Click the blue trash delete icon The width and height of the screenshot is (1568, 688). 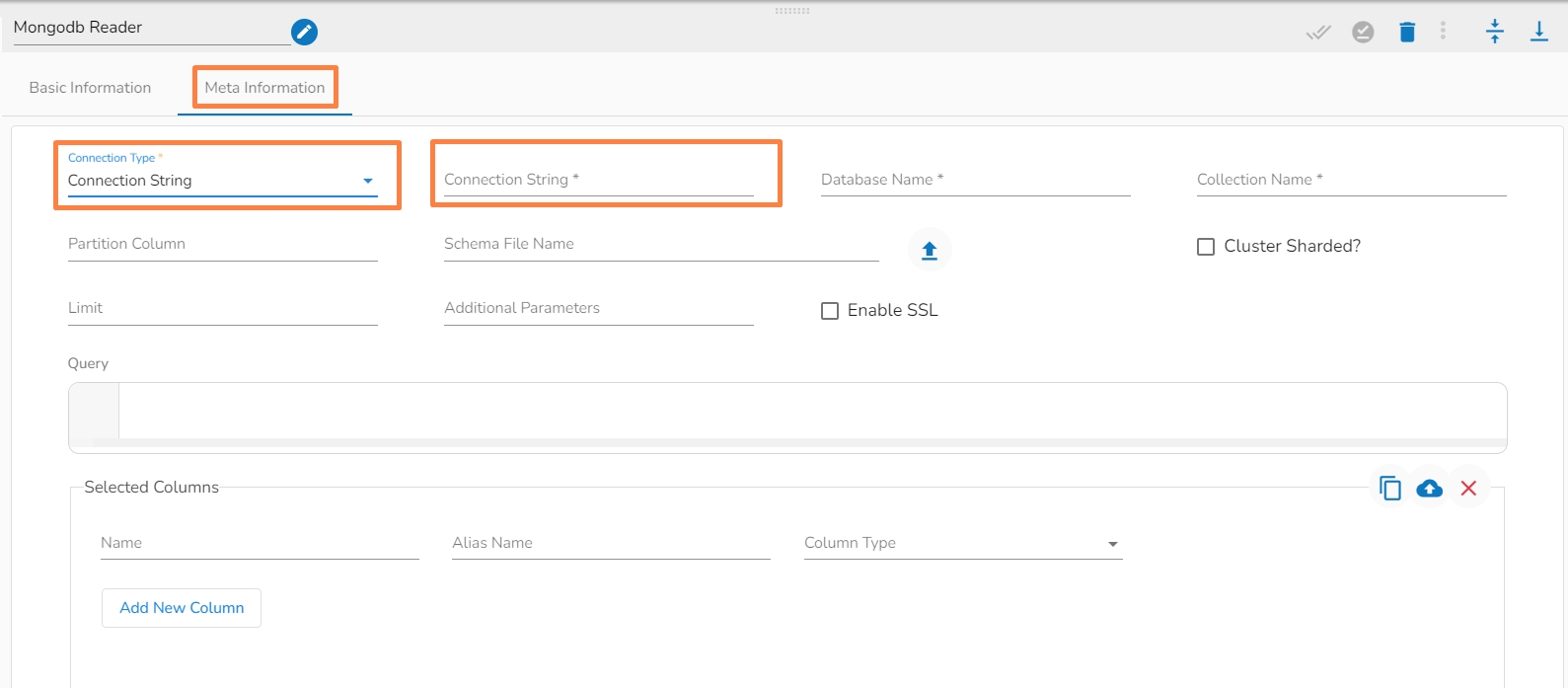[1407, 33]
